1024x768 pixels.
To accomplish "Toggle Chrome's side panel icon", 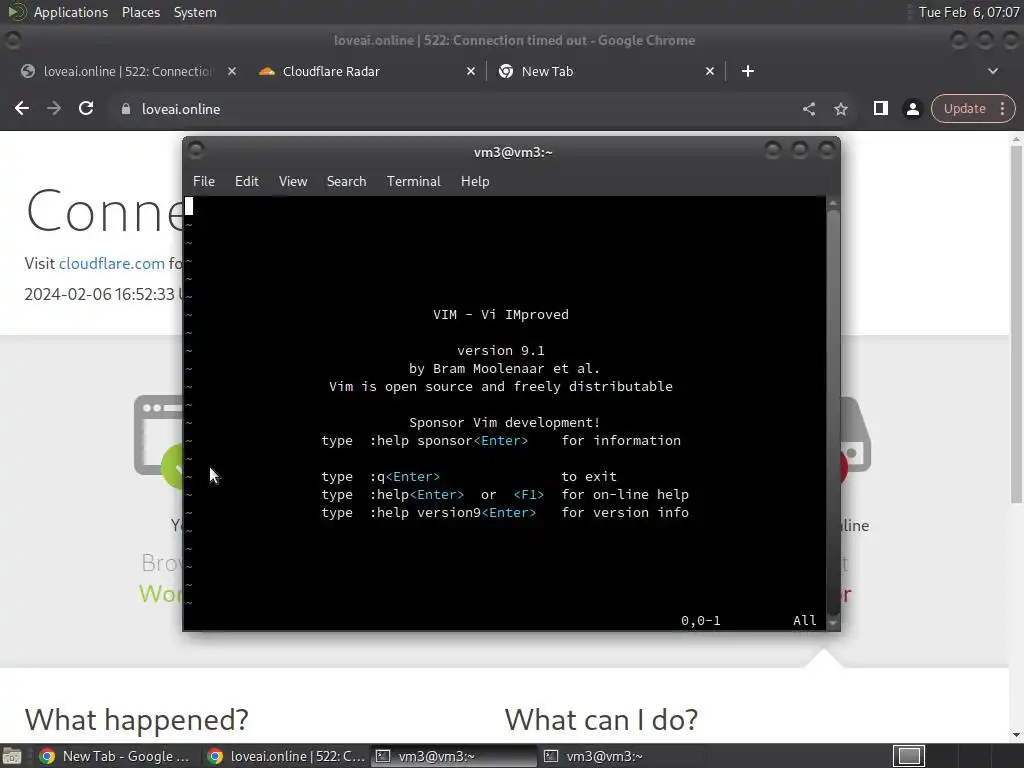I will 880,108.
